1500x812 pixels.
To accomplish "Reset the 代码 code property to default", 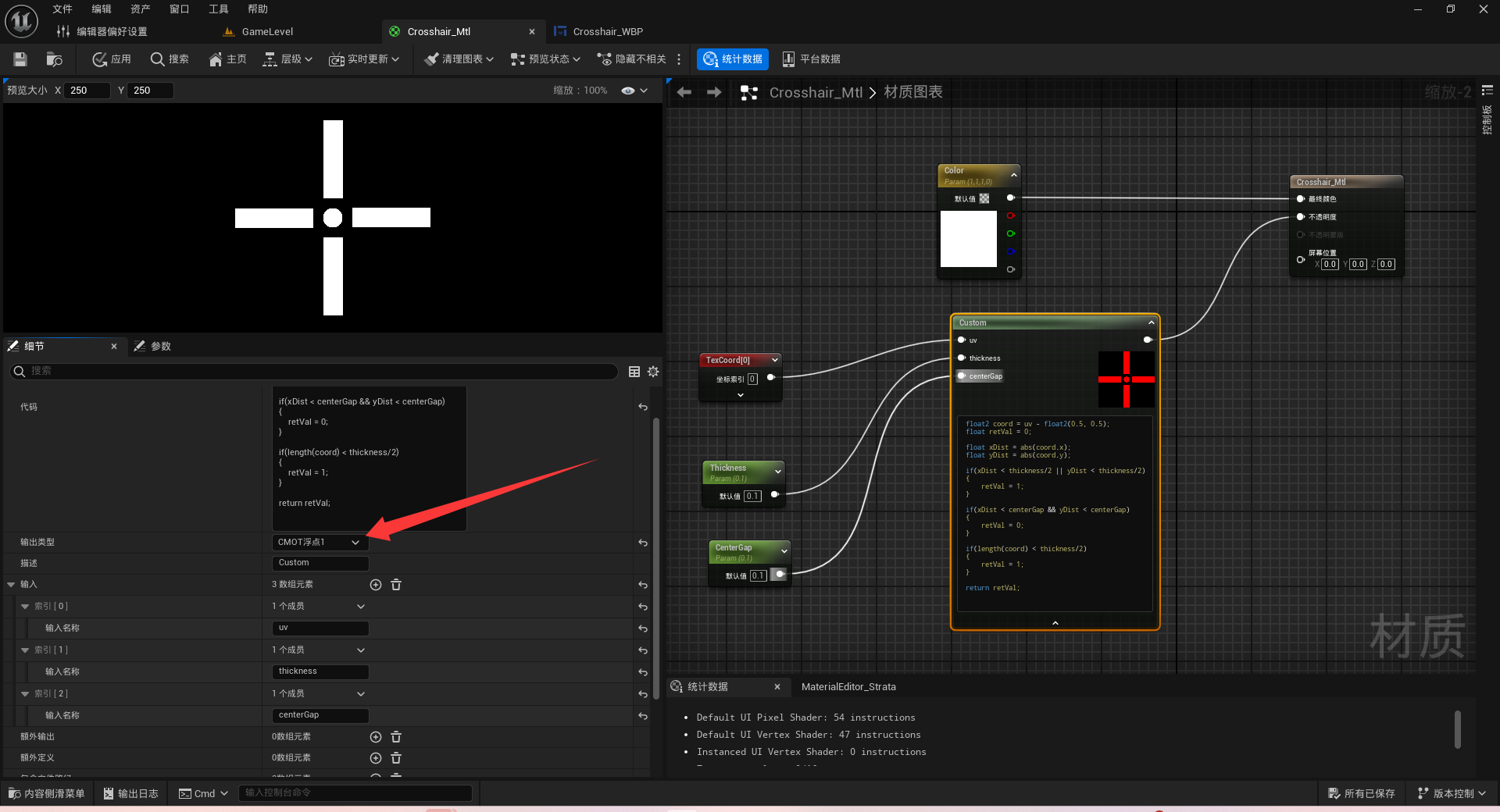I will [643, 407].
